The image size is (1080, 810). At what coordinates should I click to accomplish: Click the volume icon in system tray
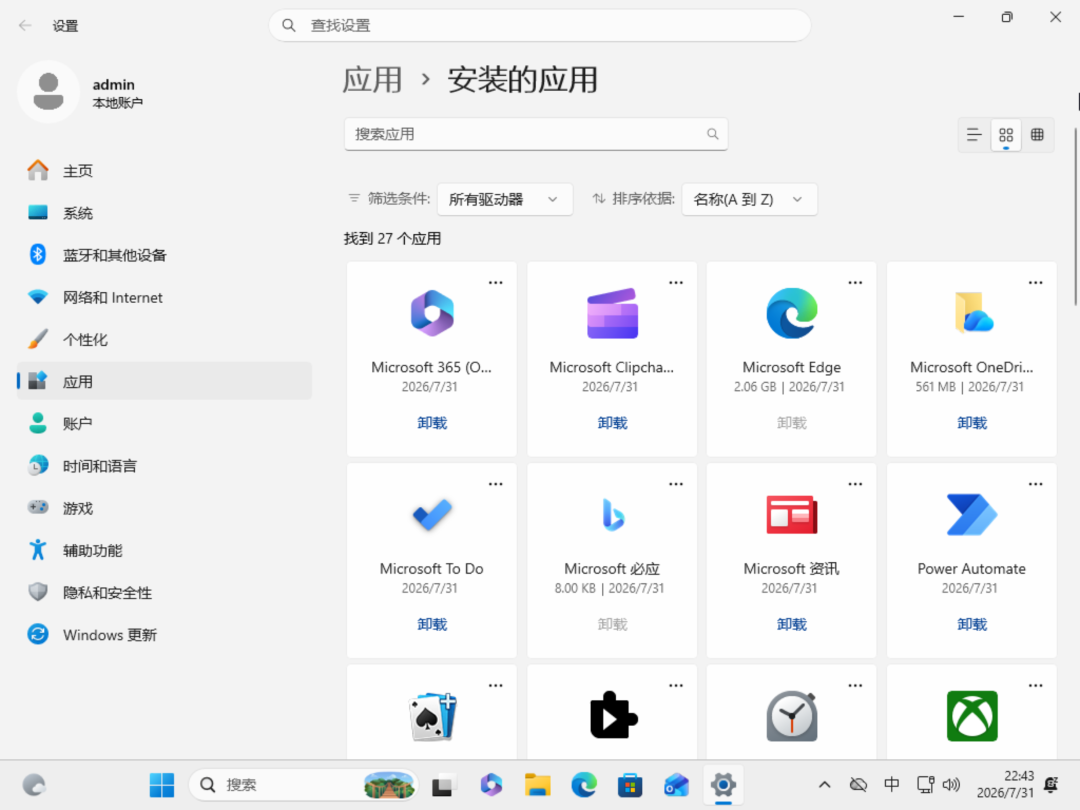click(x=951, y=785)
